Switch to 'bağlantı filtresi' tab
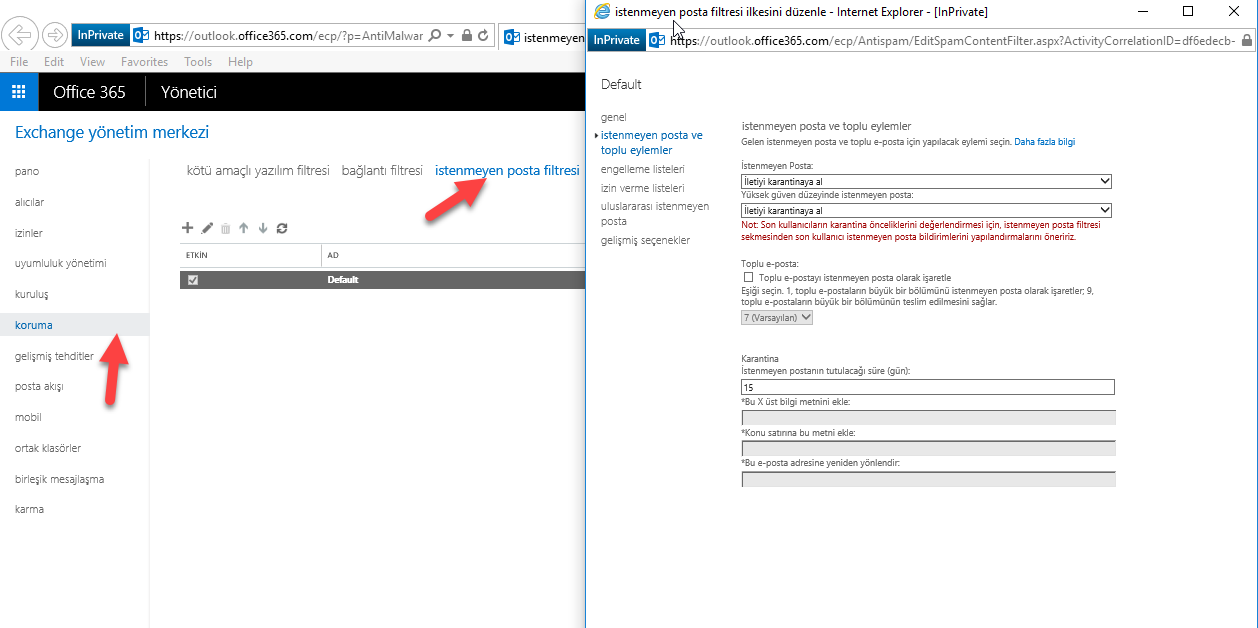 382,171
